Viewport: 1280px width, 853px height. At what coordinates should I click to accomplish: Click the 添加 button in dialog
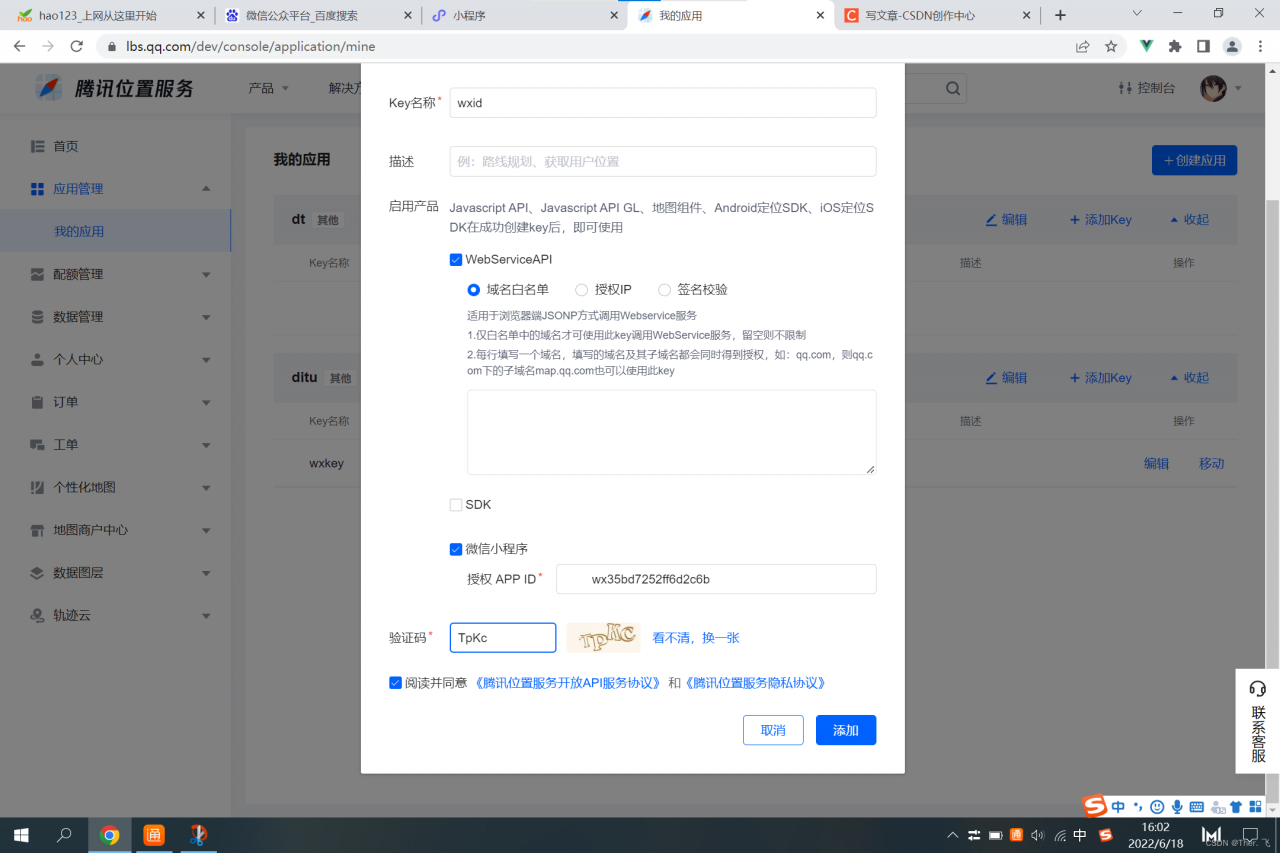click(846, 730)
